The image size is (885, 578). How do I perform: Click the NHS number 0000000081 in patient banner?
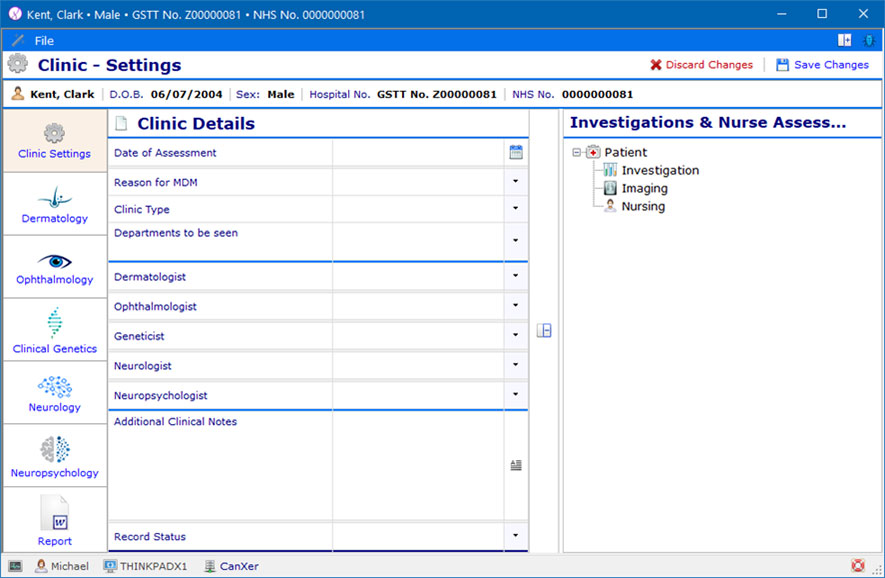pos(597,94)
